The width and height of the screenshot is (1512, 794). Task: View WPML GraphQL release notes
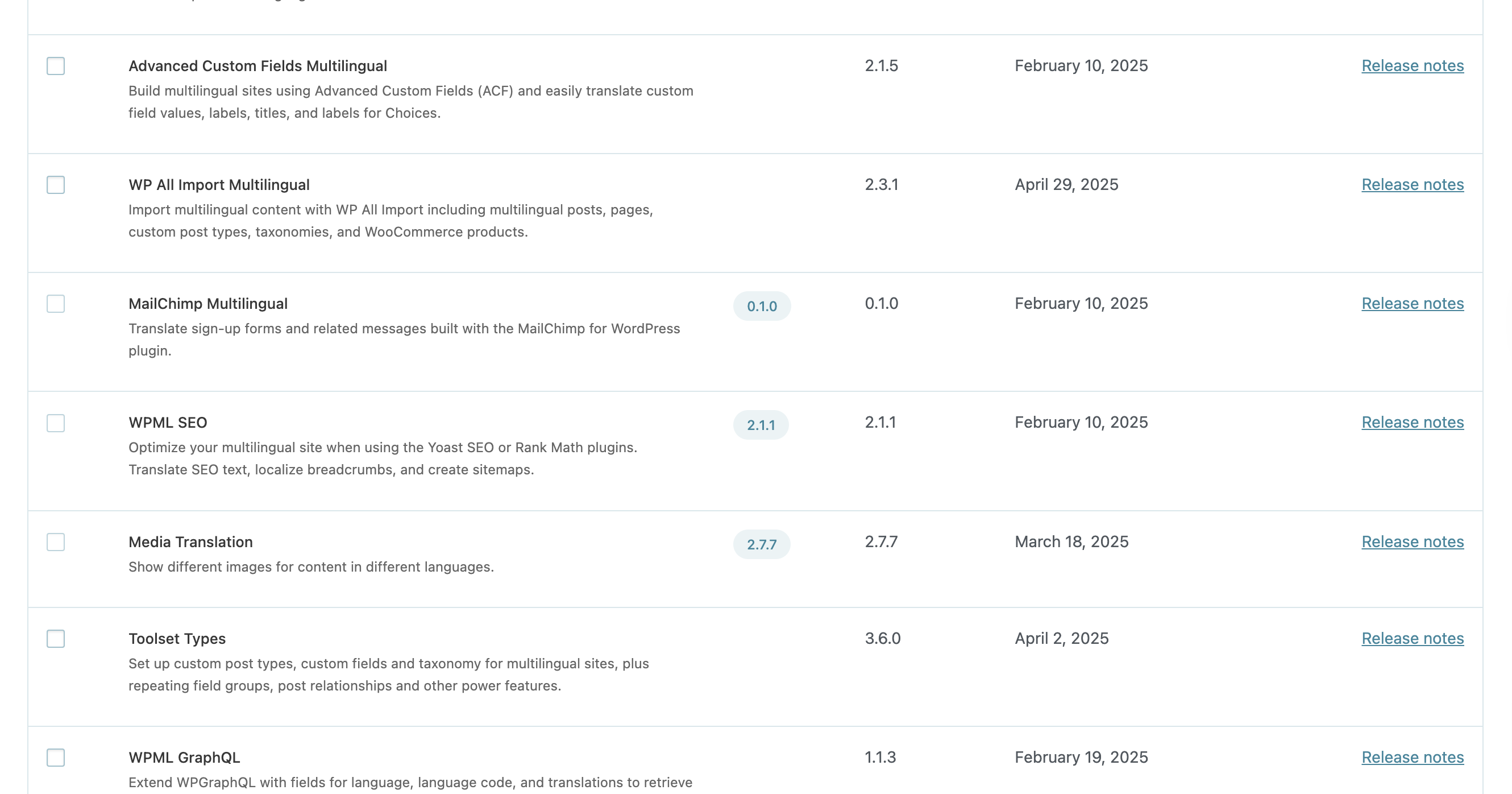click(x=1412, y=757)
